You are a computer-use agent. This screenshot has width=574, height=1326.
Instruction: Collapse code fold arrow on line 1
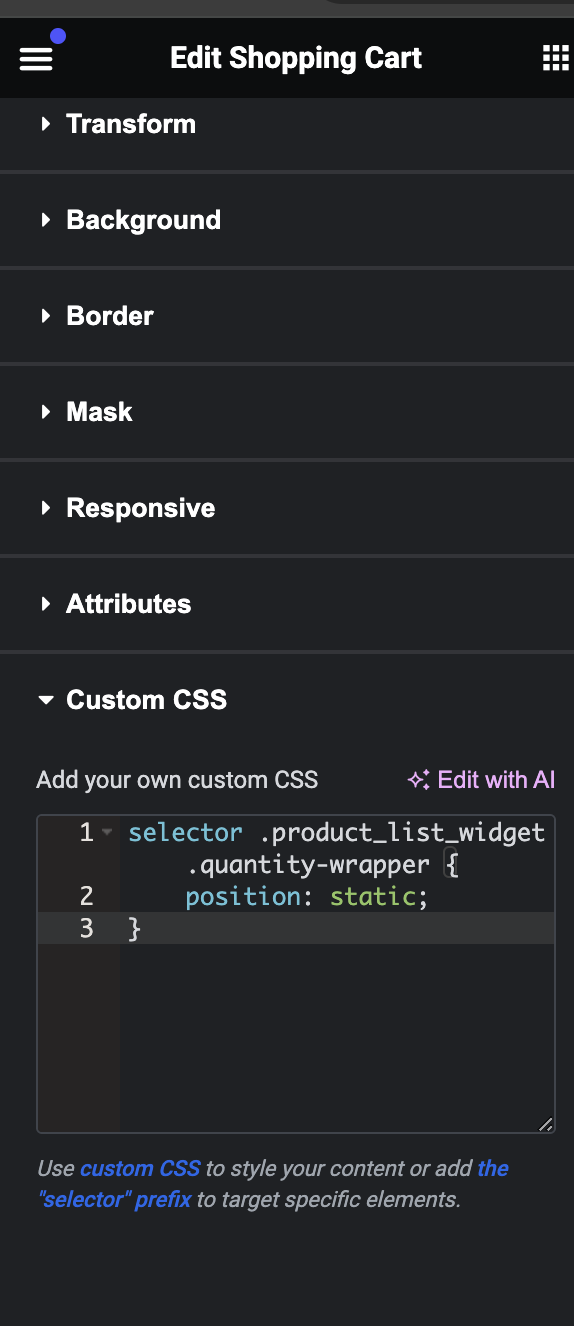point(107,833)
